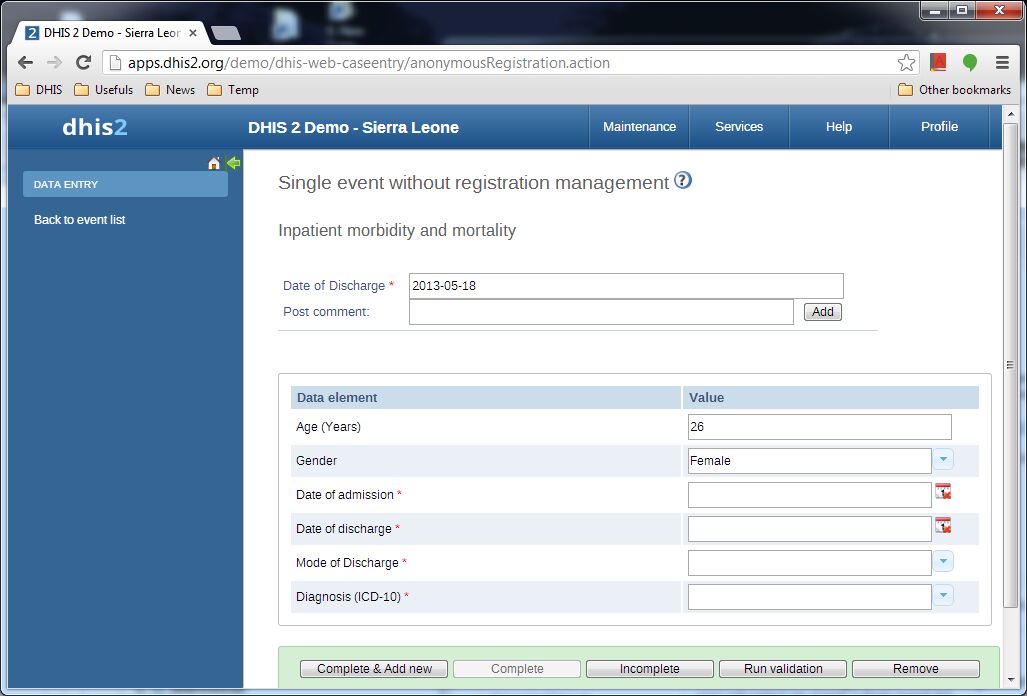Image resolution: width=1027 pixels, height=696 pixels.
Task: Open News bookmarks folder
Action: (170, 90)
